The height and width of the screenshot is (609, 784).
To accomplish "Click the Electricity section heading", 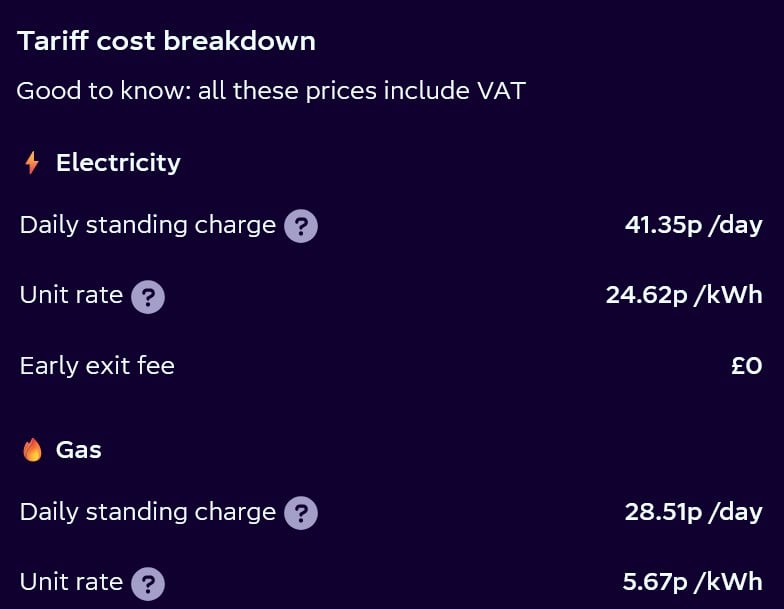I will (118, 162).
